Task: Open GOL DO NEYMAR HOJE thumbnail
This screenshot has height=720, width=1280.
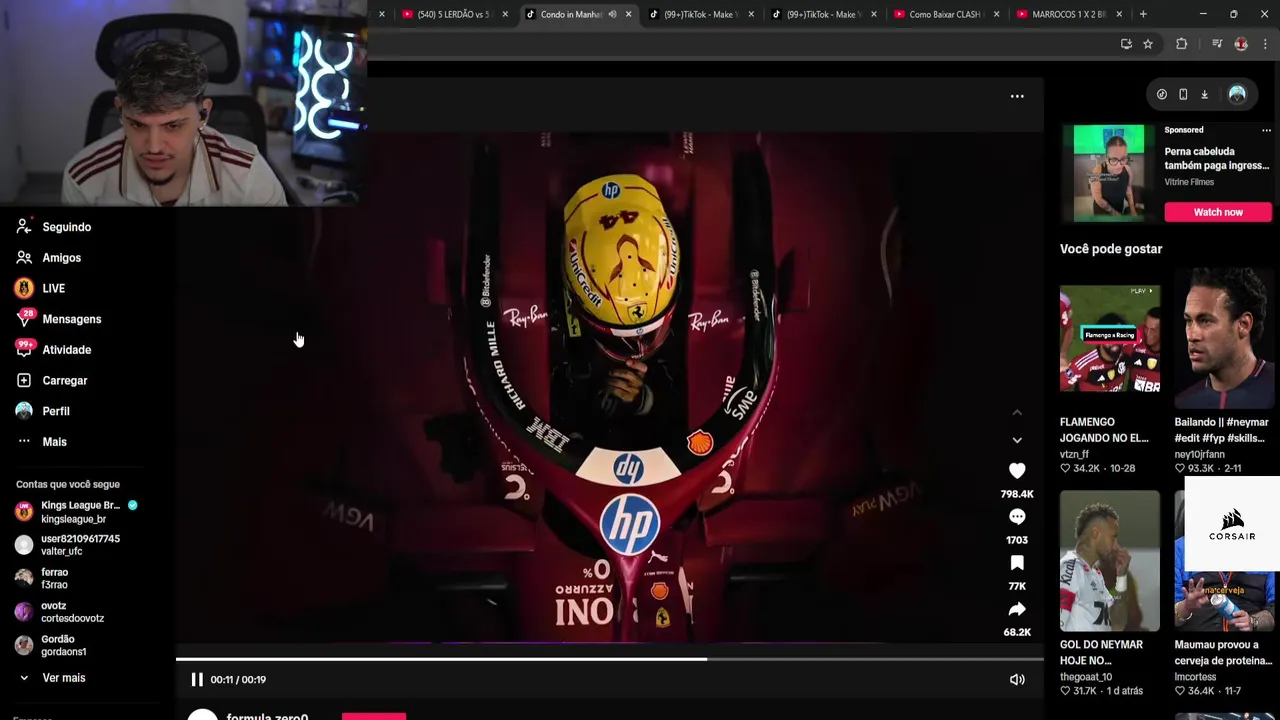Action: tap(1110, 561)
